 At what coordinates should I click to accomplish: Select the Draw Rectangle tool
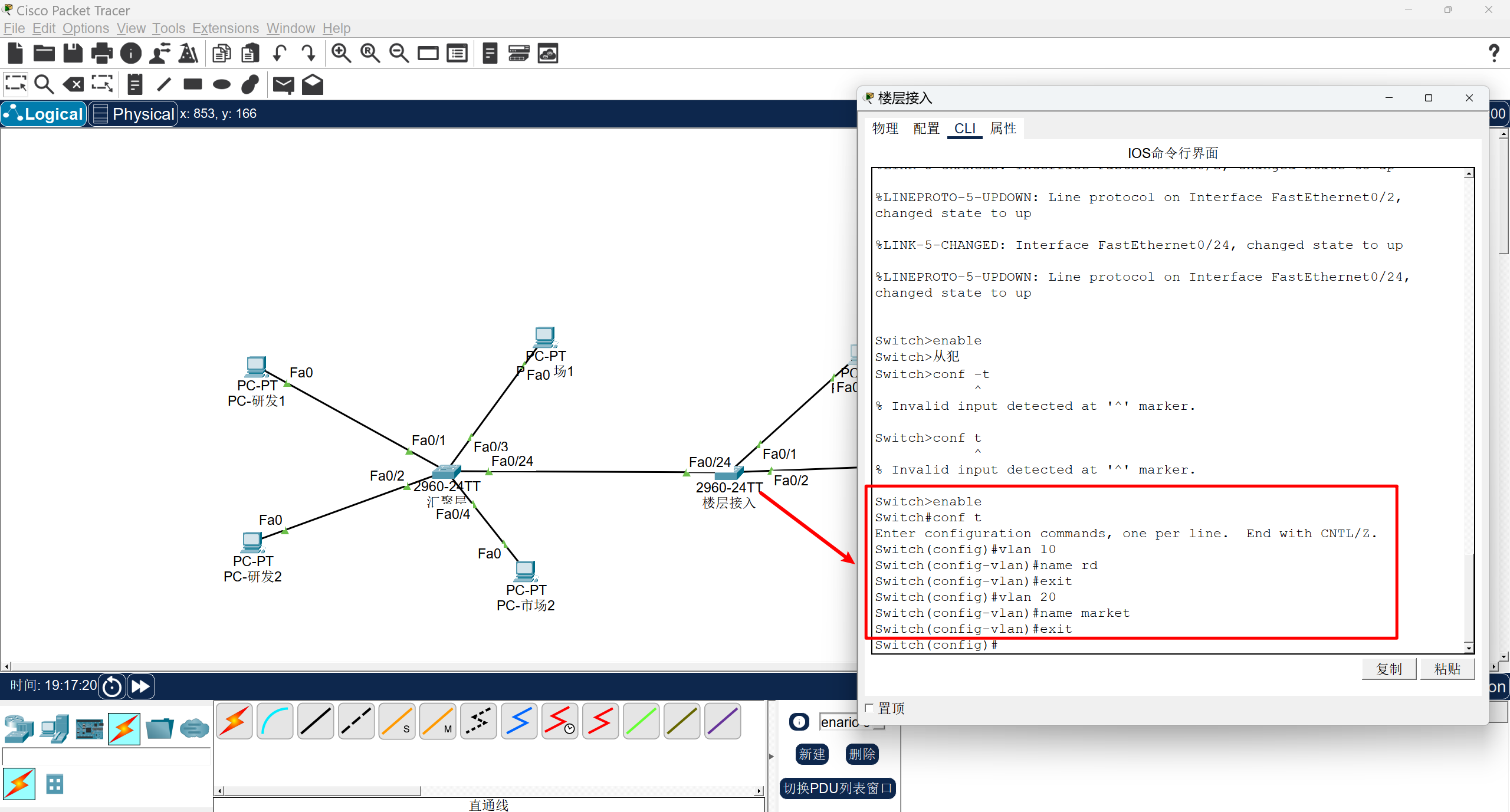pos(193,84)
